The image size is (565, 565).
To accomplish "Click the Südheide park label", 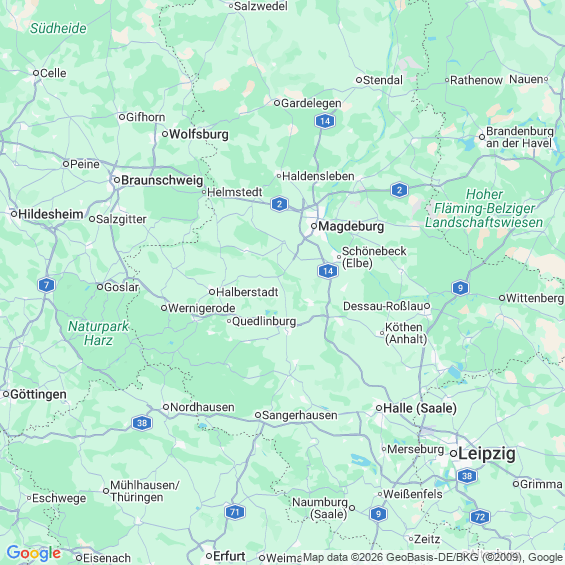I will click(58, 28).
